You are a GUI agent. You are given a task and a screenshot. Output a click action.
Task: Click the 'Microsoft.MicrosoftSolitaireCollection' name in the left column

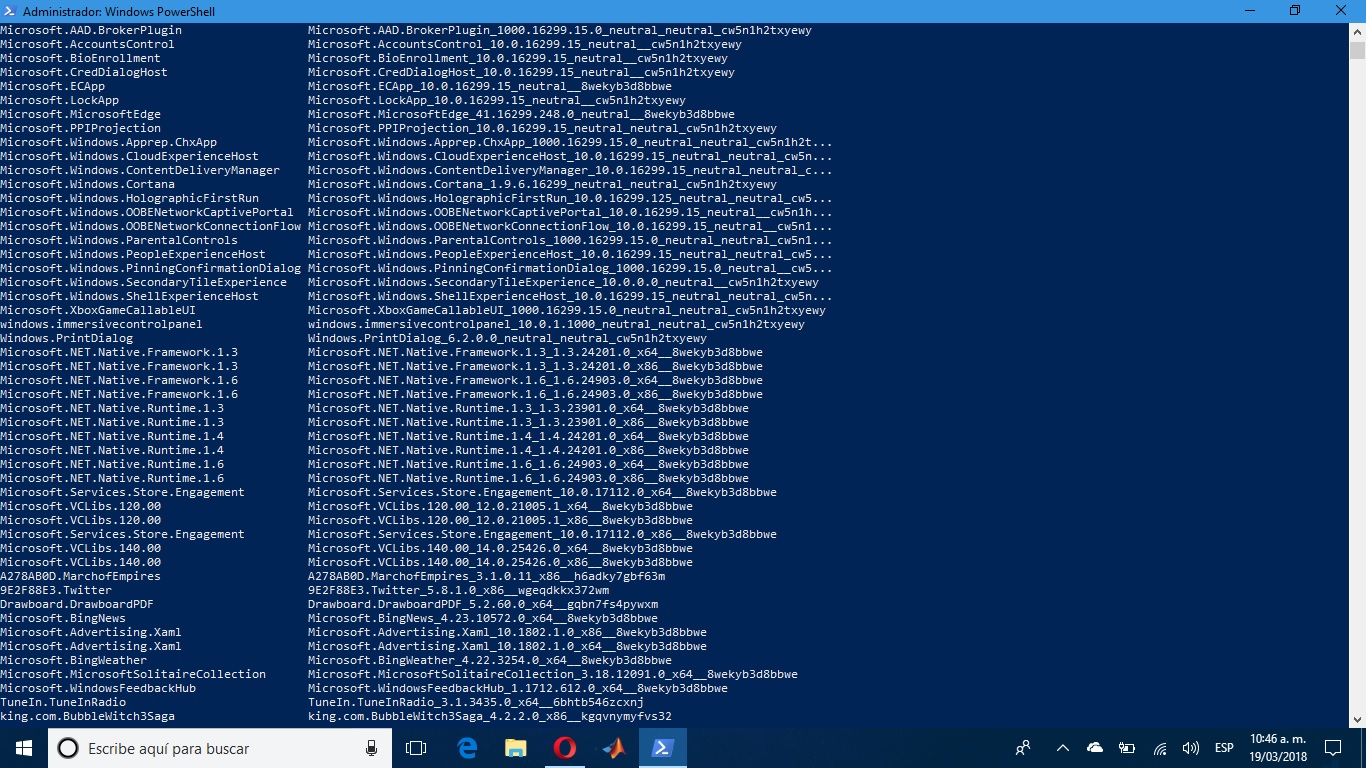pyautogui.click(x=133, y=674)
